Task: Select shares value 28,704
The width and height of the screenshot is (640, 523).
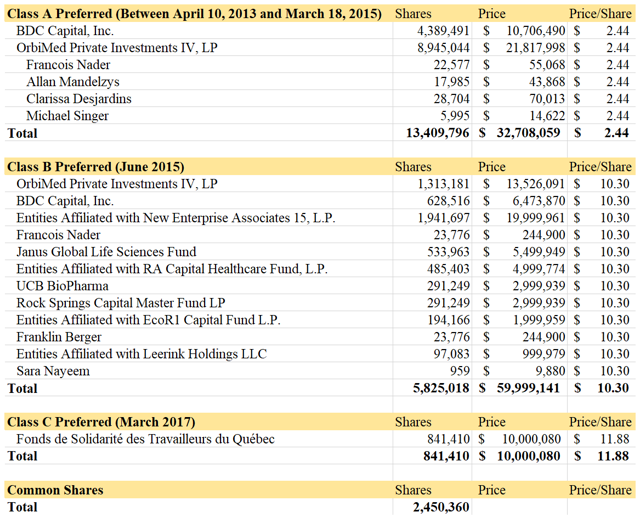Action: (x=451, y=99)
